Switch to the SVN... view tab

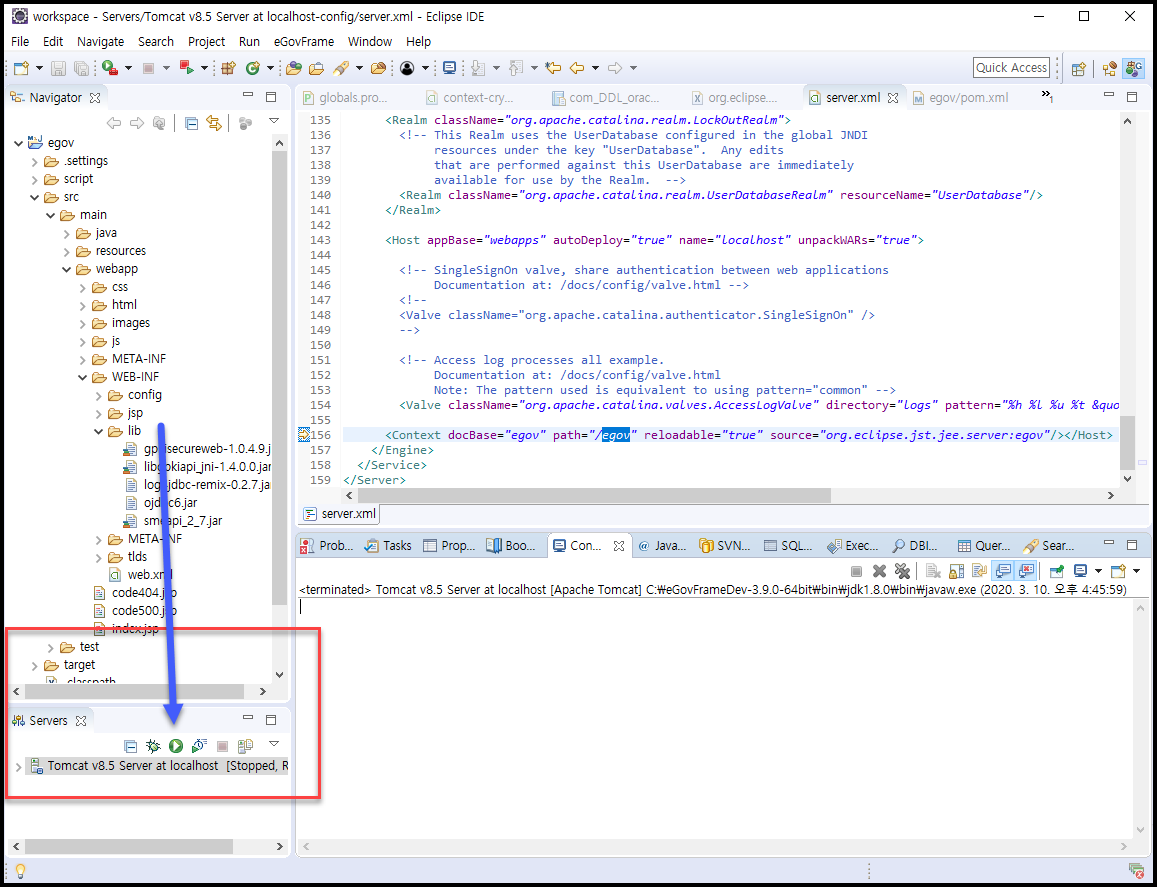[x=725, y=546]
